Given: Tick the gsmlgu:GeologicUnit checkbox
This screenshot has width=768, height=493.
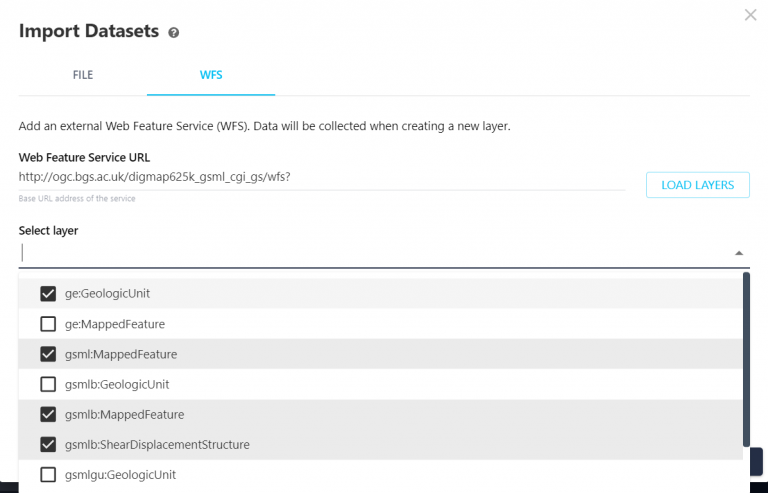Looking at the screenshot, I should (48, 474).
